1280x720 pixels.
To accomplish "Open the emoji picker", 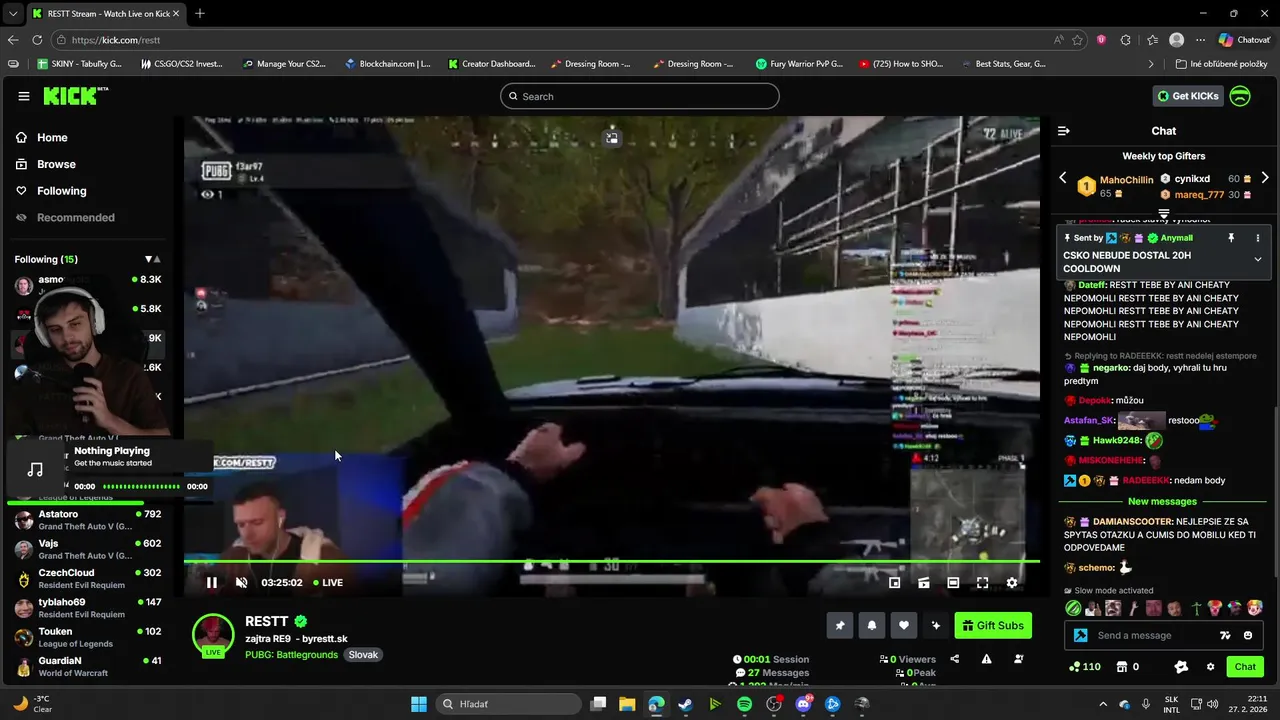I will point(1248,636).
